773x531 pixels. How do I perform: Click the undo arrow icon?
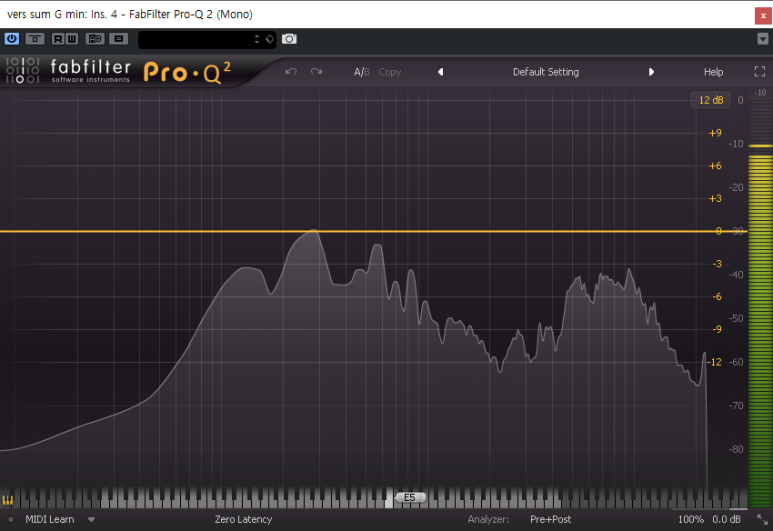point(291,72)
